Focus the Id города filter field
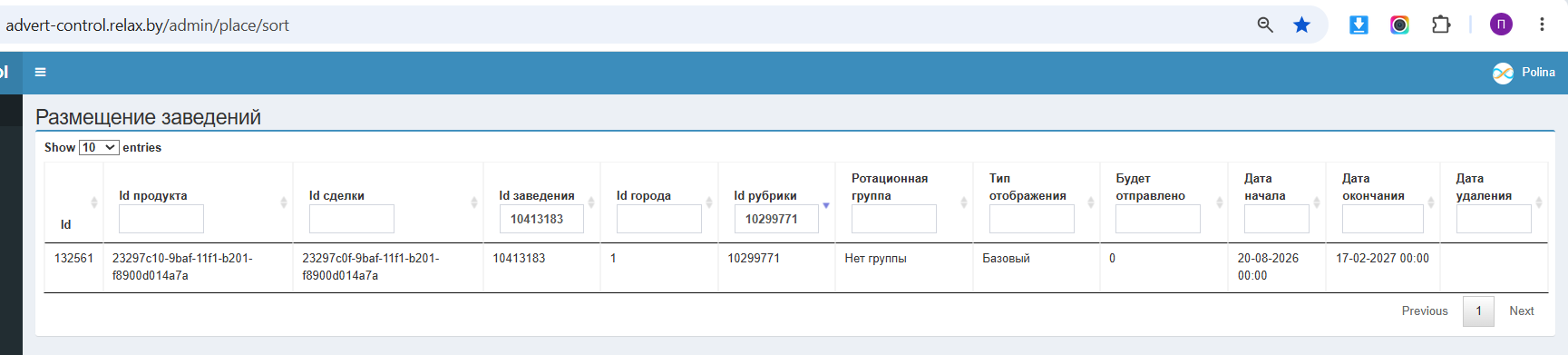Viewport: 1568px width, 355px height. click(x=659, y=219)
